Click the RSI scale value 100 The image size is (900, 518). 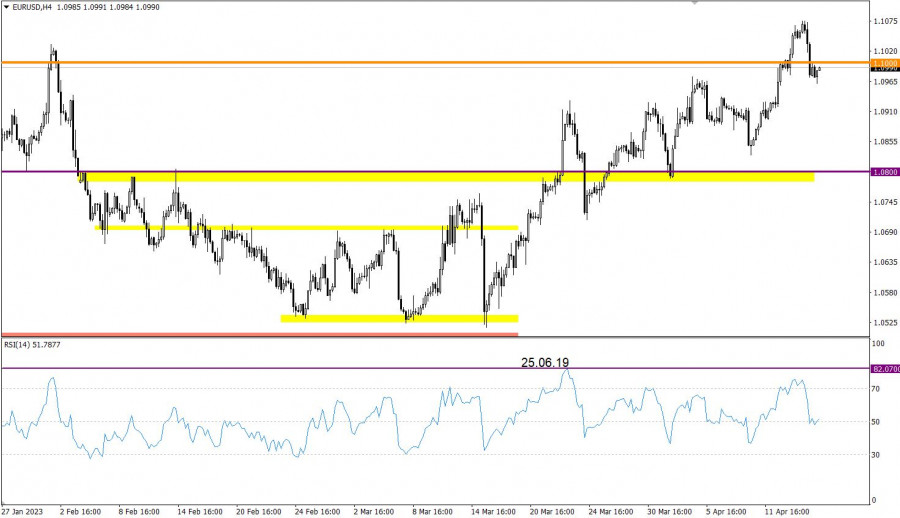coord(880,343)
